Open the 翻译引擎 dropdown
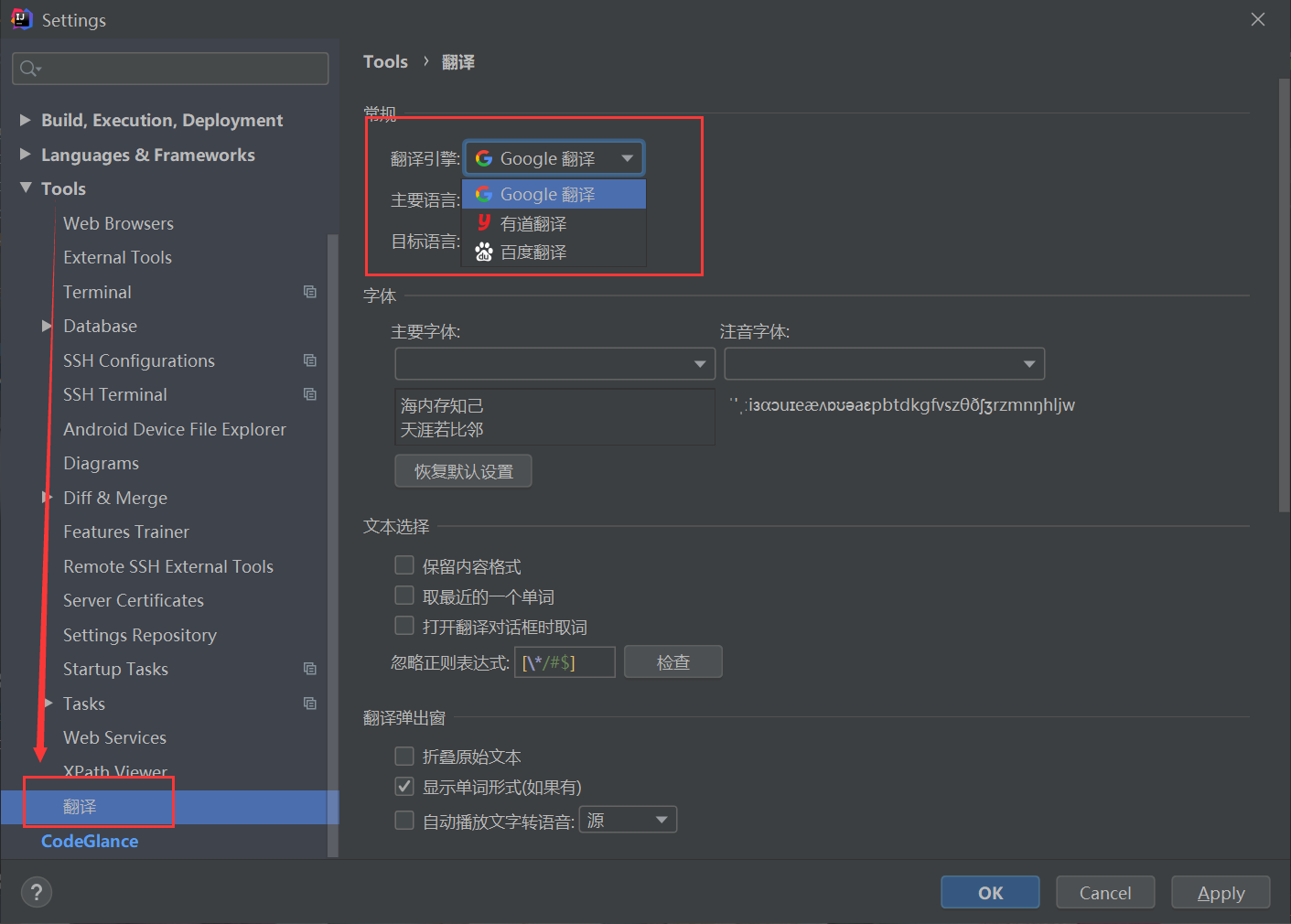The image size is (1291, 924). [628, 157]
